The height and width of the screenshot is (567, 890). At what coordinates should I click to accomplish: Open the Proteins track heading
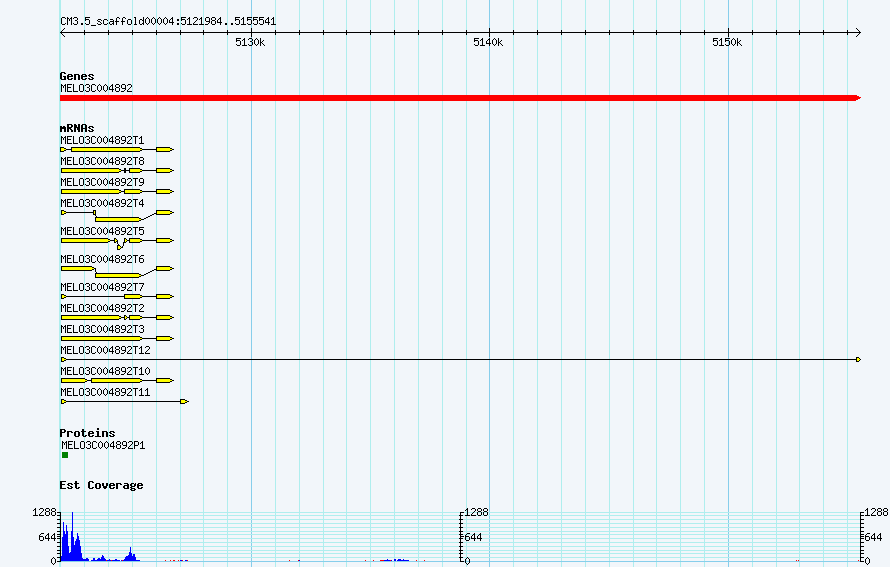[x=87, y=433]
